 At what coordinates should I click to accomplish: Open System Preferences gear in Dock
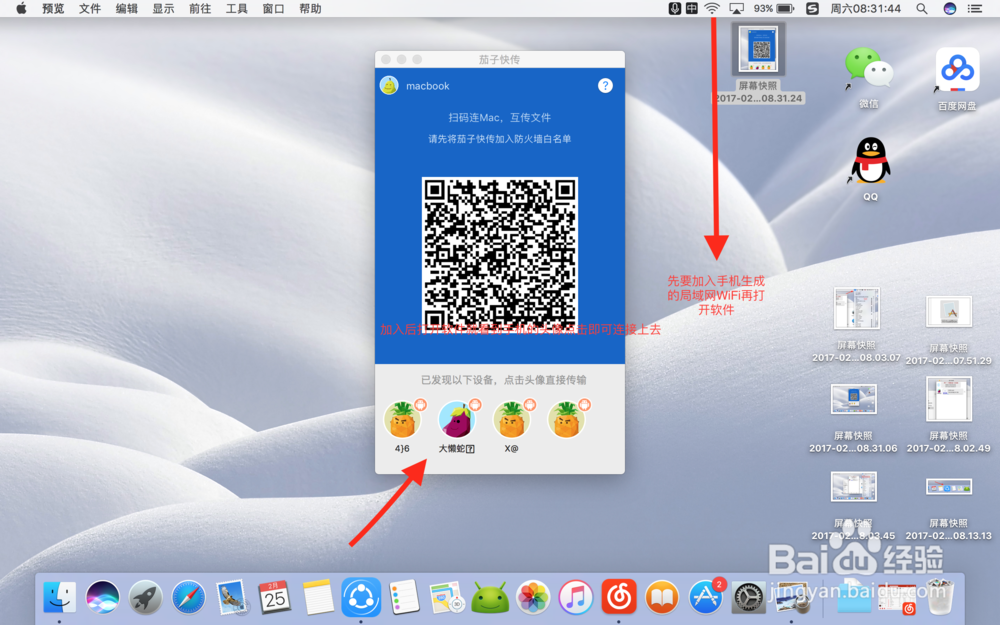point(748,598)
